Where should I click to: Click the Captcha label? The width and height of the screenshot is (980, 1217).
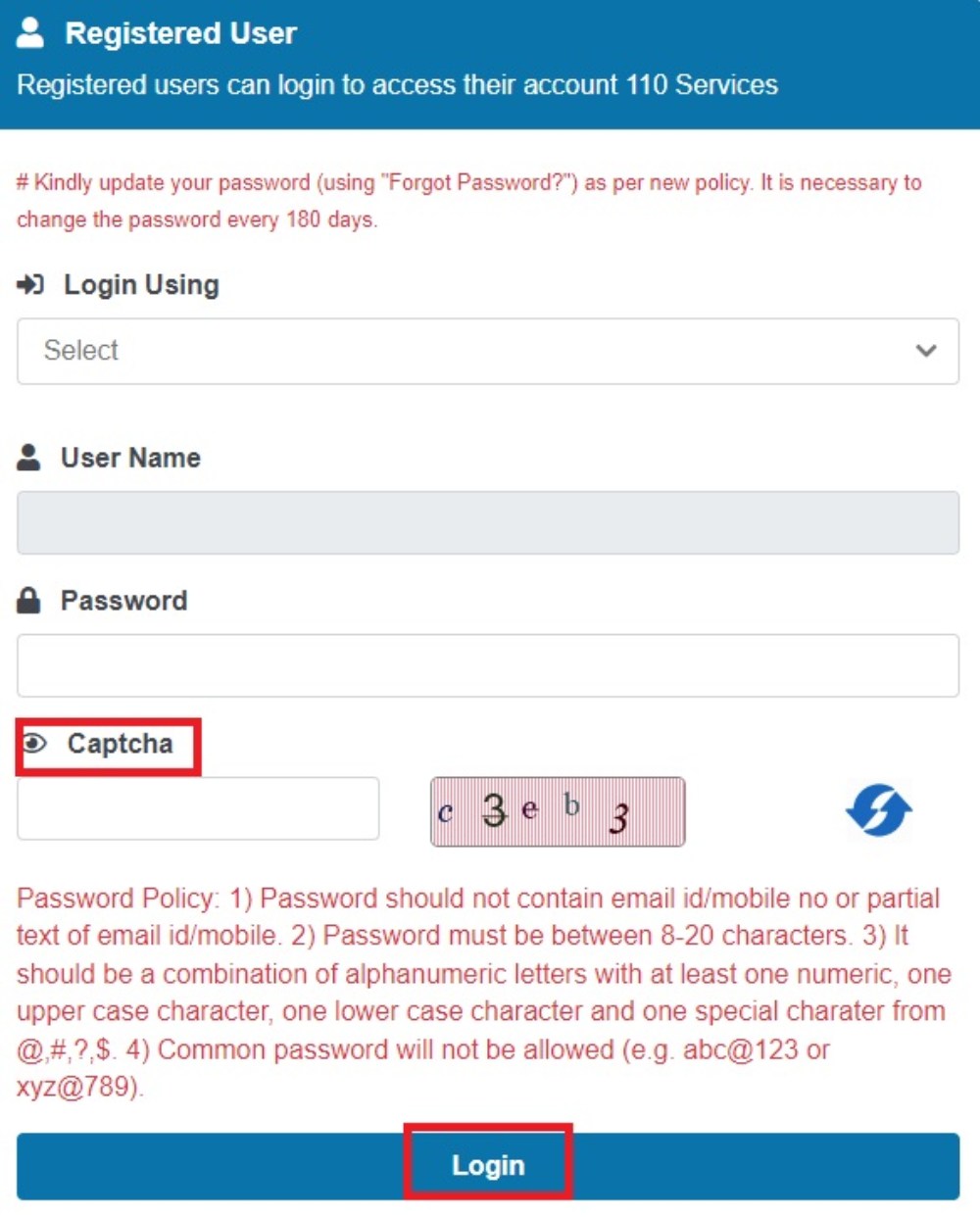coord(119,744)
